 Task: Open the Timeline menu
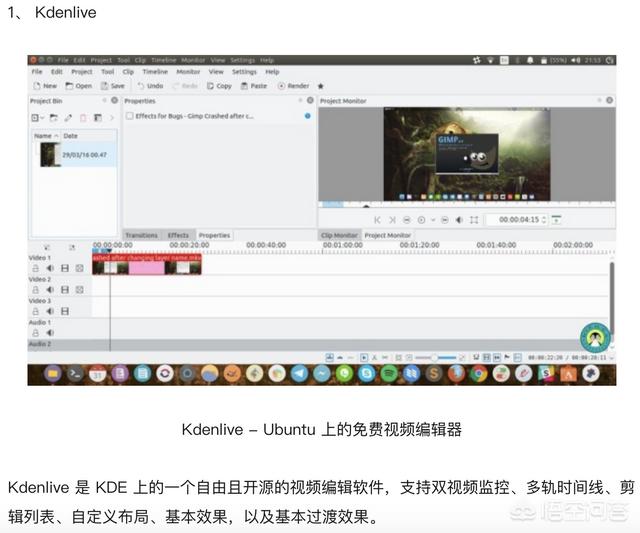tap(155, 72)
